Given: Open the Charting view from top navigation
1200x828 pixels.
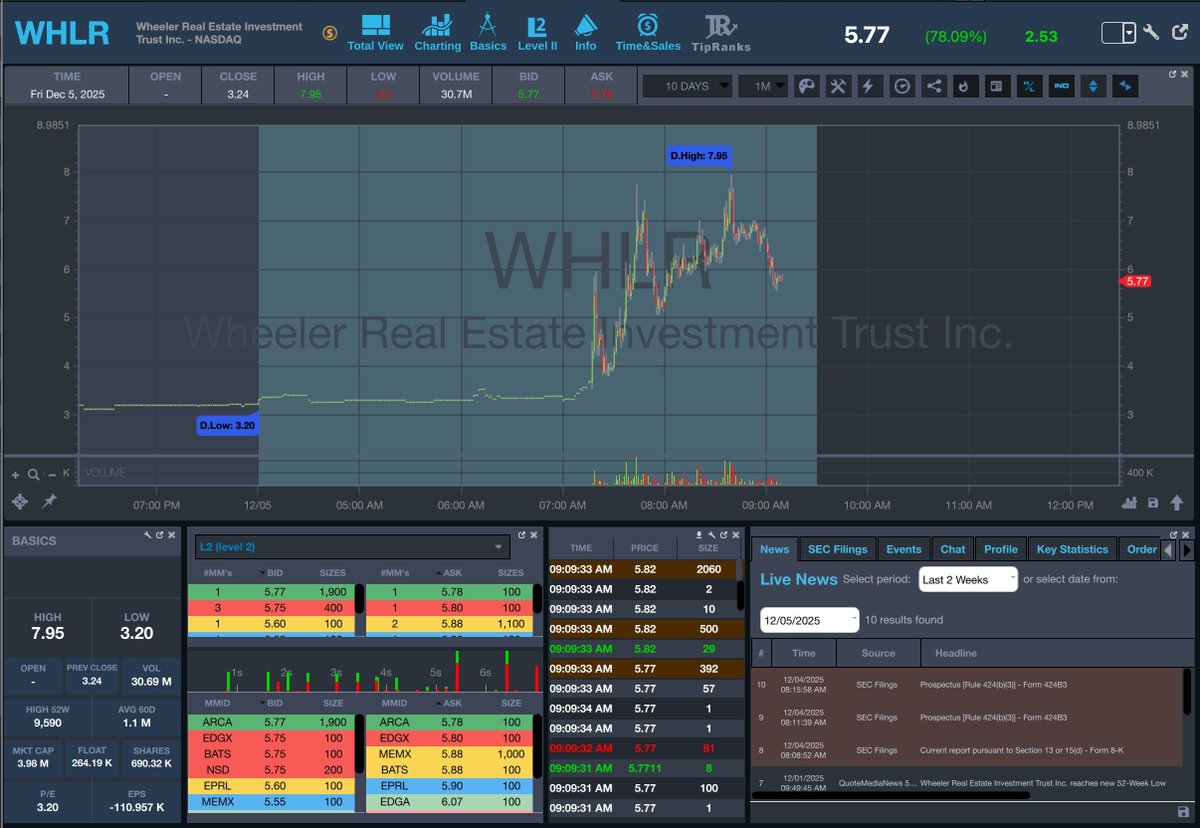Looking at the screenshot, I should (x=437, y=31).
